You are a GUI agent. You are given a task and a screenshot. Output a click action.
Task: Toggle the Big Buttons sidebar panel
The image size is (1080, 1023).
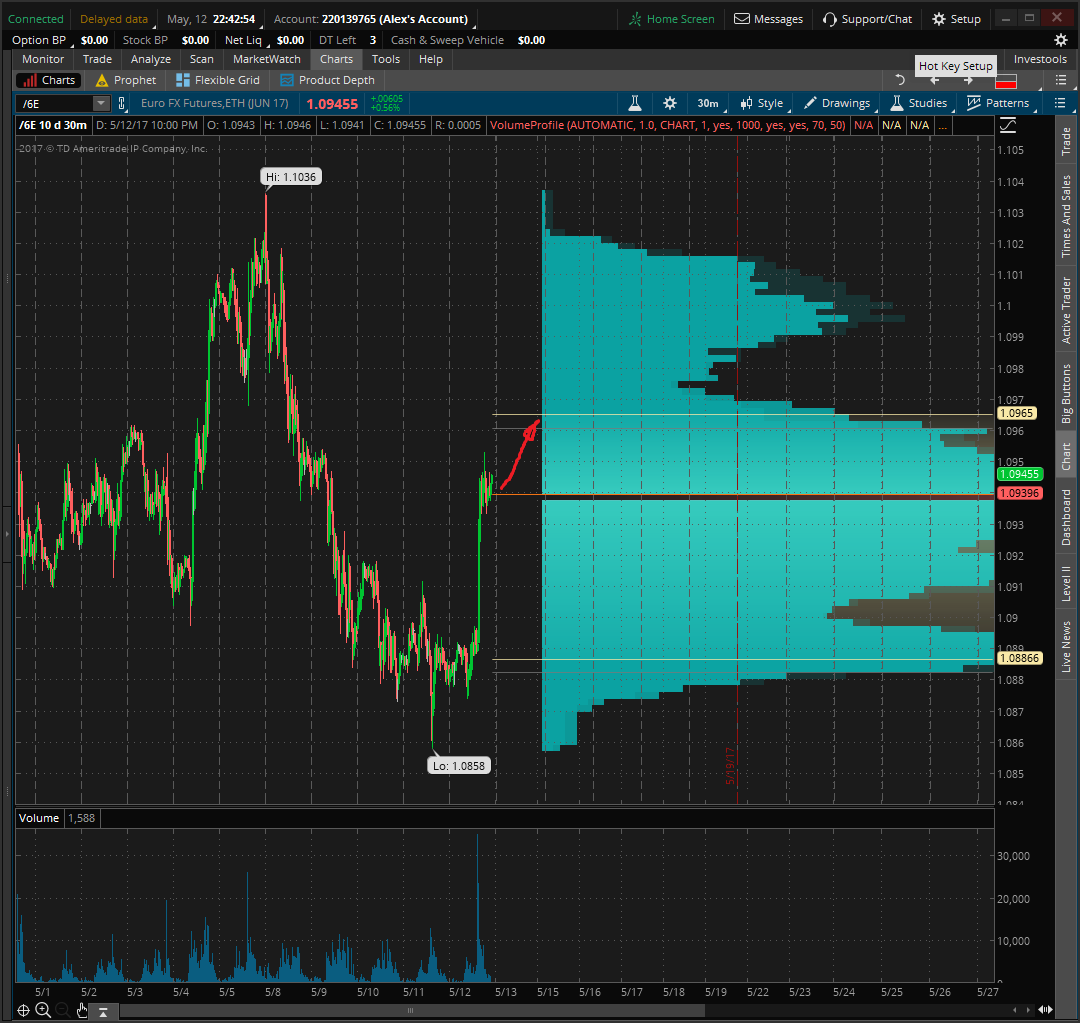pyautogui.click(x=1066, y=393)
